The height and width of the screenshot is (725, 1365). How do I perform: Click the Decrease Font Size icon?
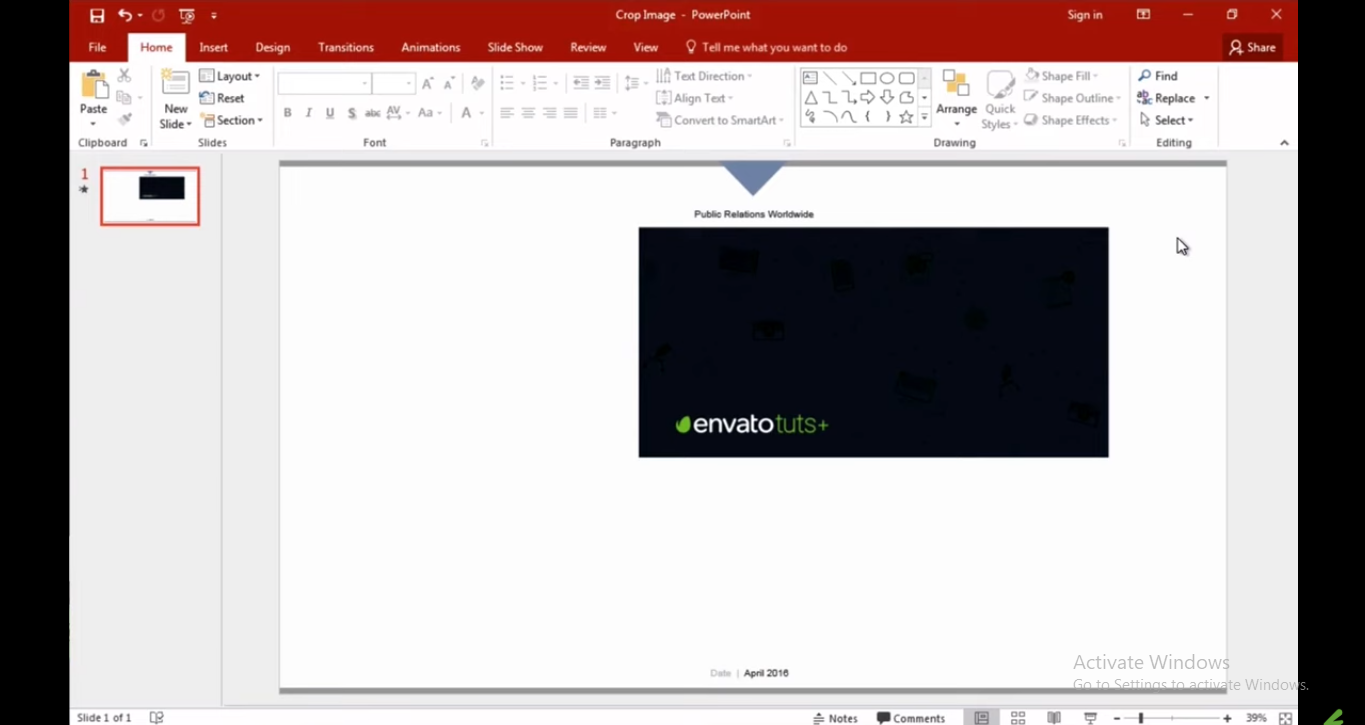pyautogui.click(x=449, y=84)
